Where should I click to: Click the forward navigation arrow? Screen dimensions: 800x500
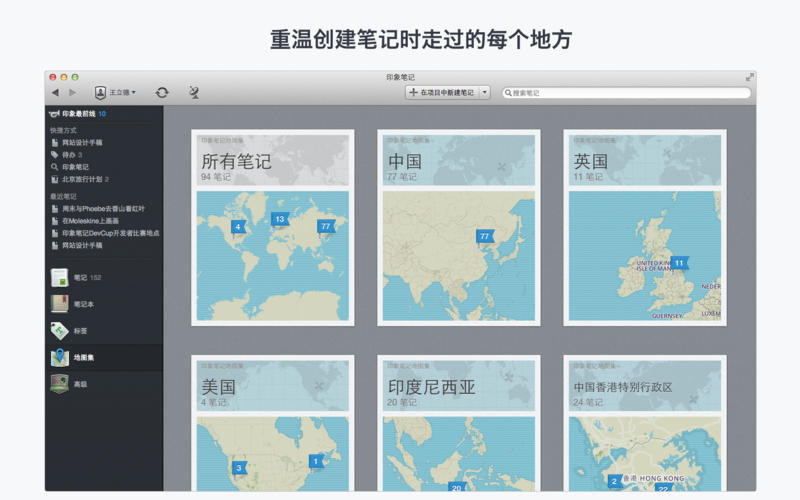tap(73, 93)
